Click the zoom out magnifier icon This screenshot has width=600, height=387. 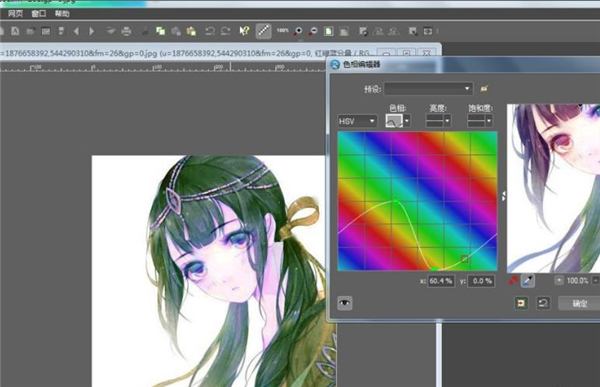point(313,31)
